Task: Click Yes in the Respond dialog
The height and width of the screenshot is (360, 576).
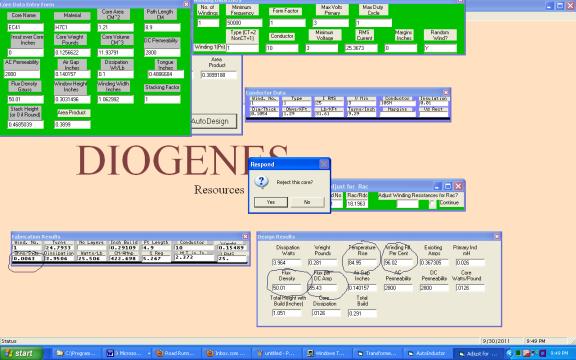Action: coord(271,202)
